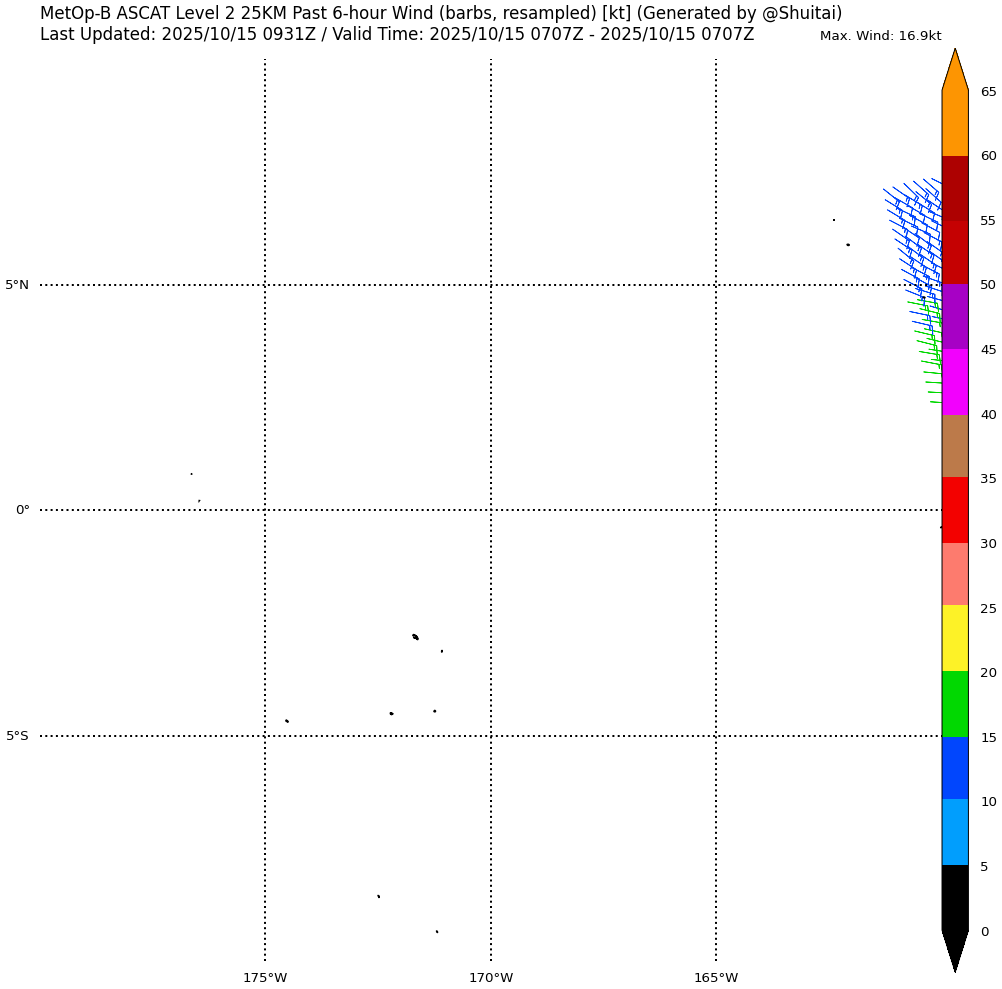Click the small island just north of 5°S near 174.5°W

[x=287, y=721]
